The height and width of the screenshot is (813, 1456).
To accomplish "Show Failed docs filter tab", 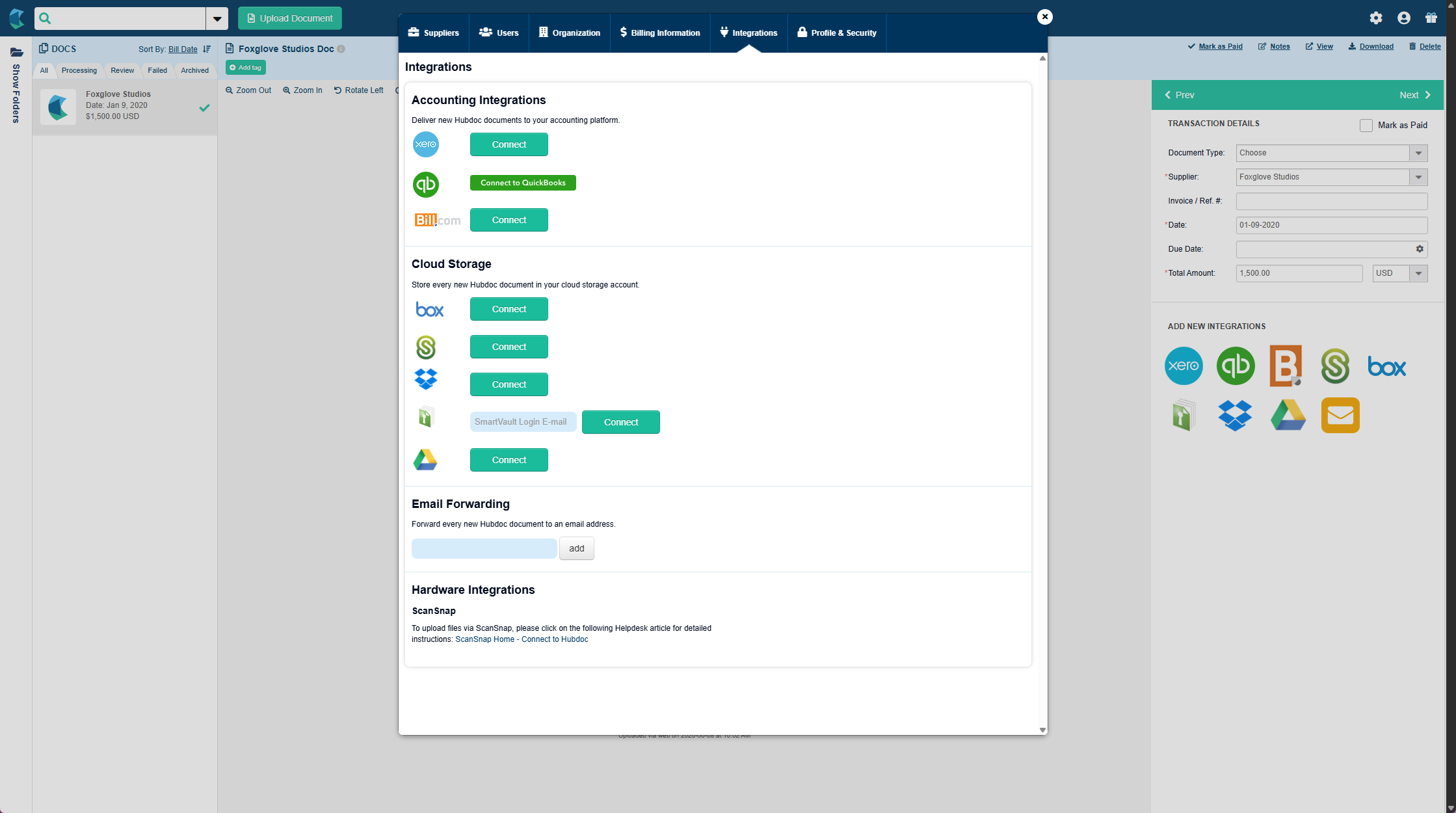I will (157, 70).
